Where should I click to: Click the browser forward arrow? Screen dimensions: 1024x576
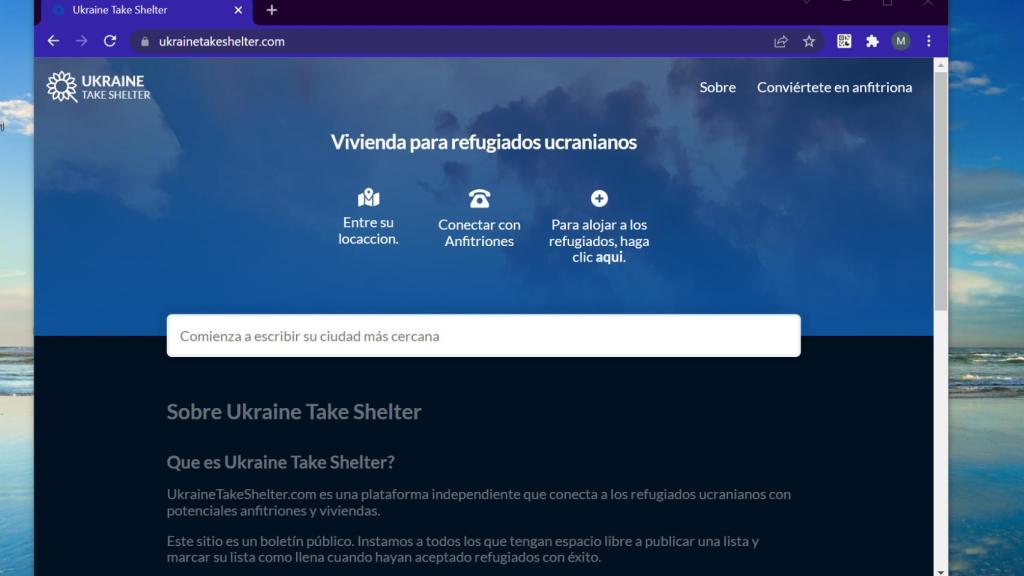coord(82,41)
